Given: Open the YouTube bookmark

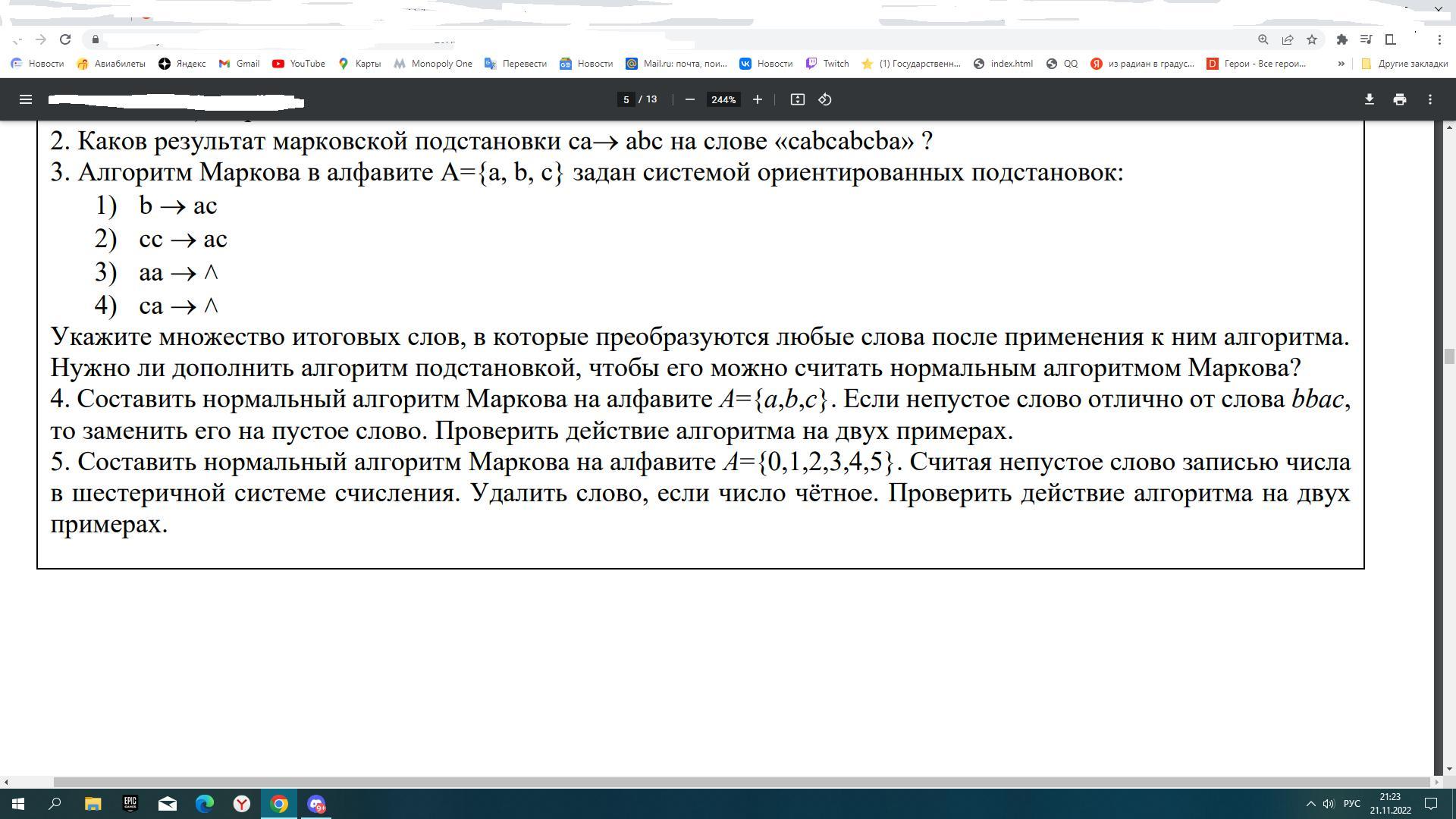Looking at the screenshot, I should 299,64.
